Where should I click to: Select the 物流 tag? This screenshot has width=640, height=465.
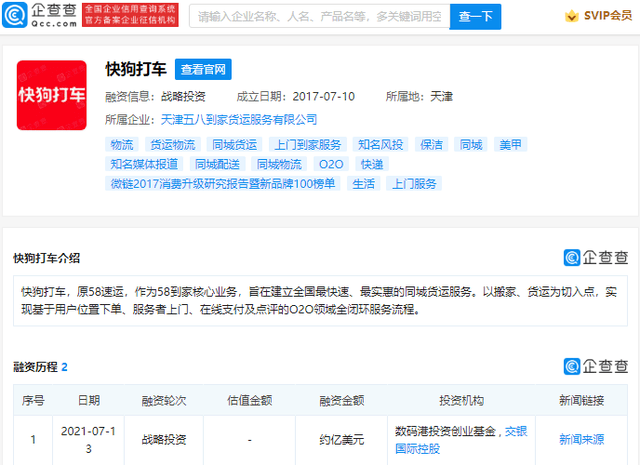pyautogui.click(x=121, y=145)
